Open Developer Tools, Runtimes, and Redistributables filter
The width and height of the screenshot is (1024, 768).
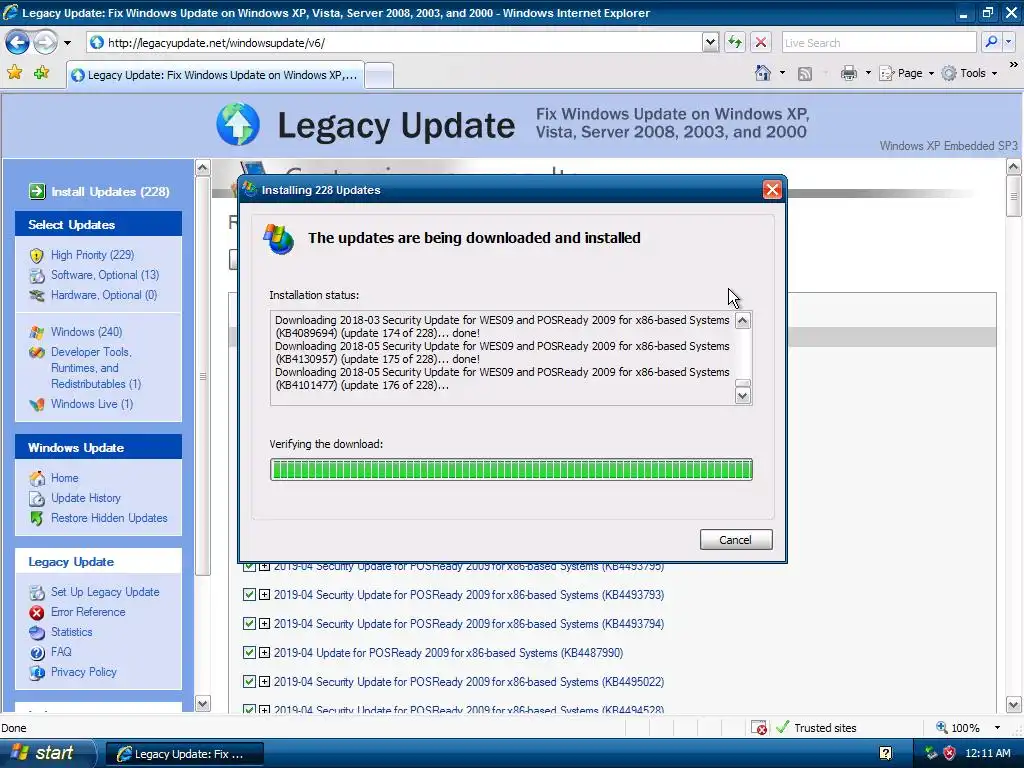[x=96, y=368]
